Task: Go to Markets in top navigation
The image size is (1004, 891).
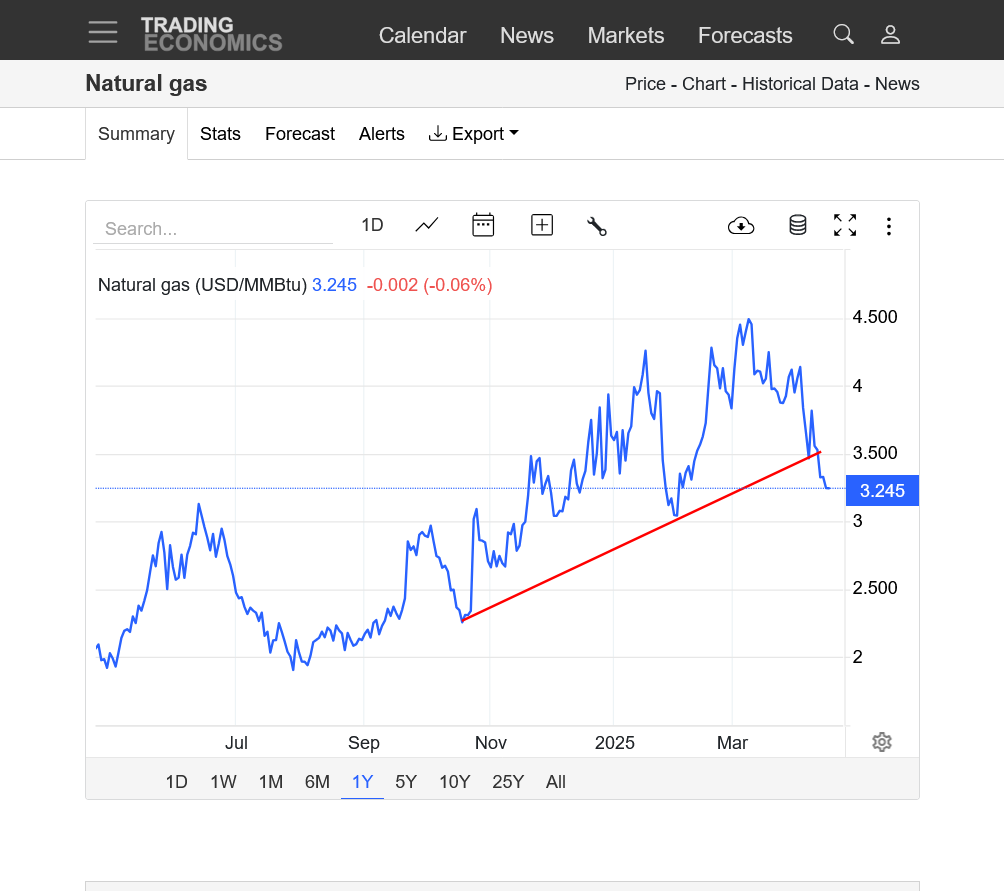Action: coord(625,35)
